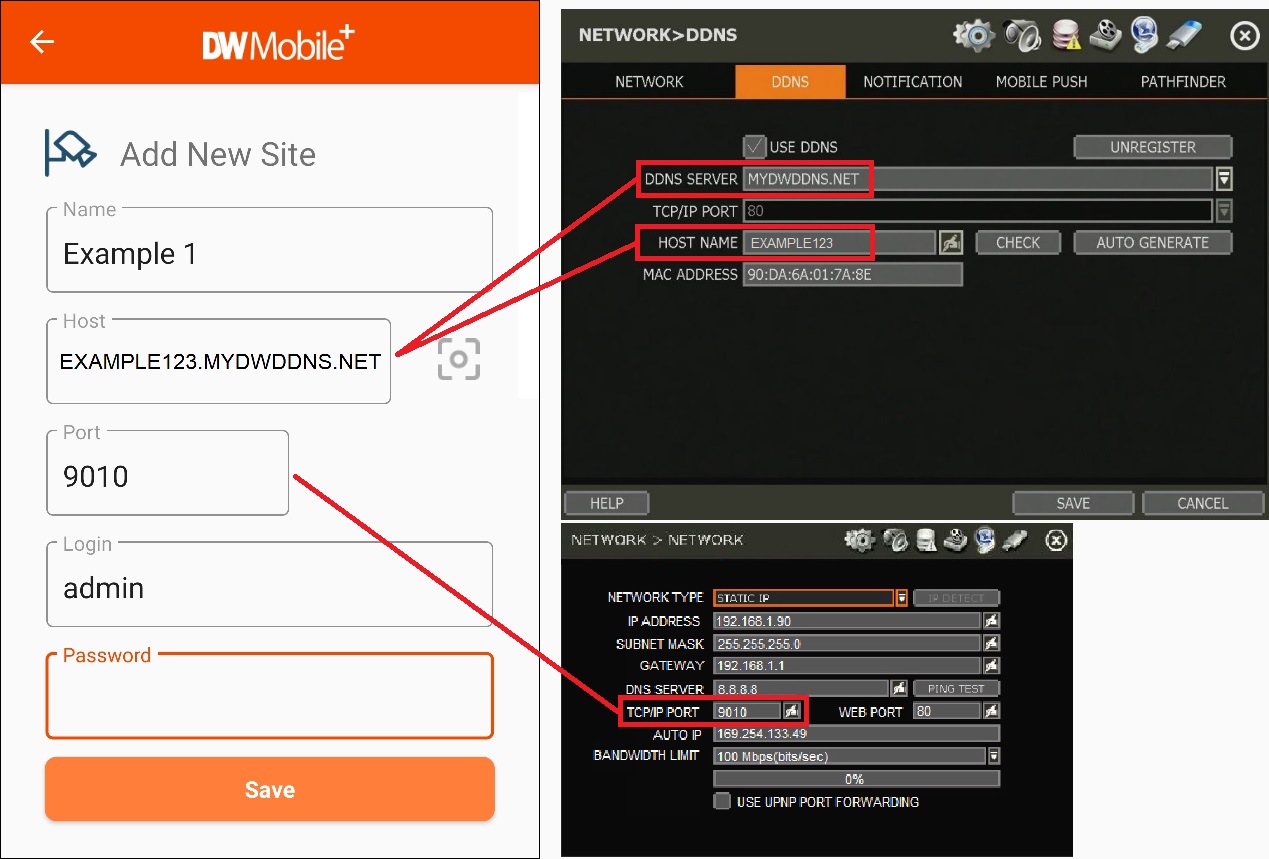Open the film reel record settings icon
Viewport: 1269px width, 859px height.
[x=1106, y=36]
